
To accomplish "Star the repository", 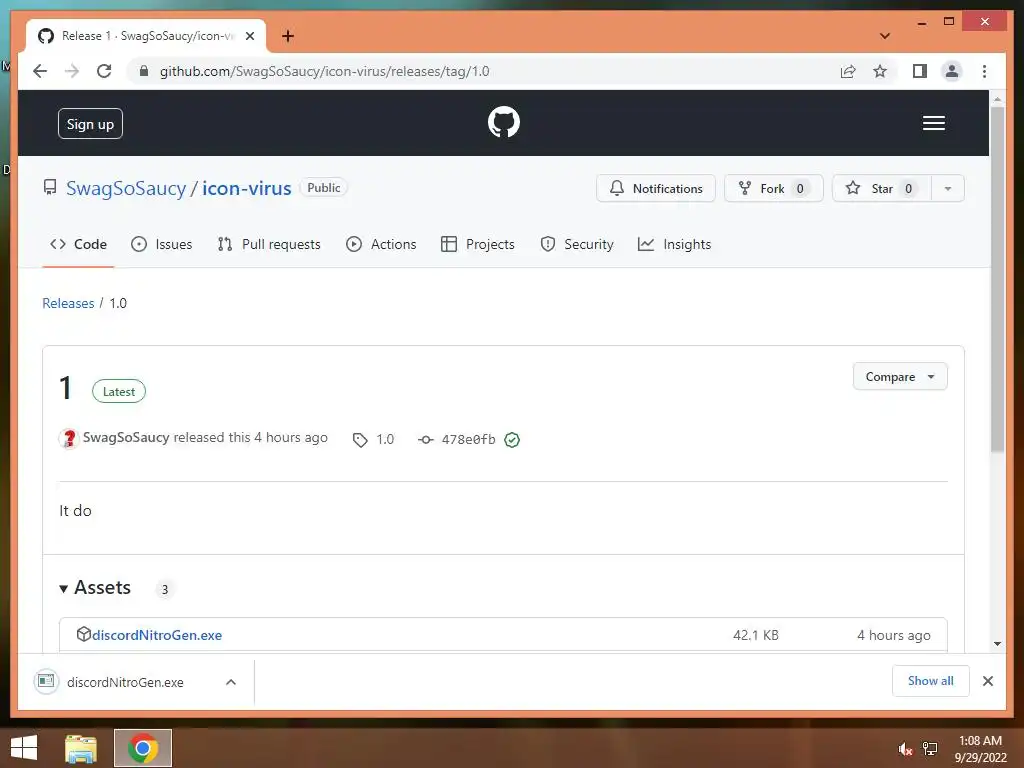I will (882, 188).
